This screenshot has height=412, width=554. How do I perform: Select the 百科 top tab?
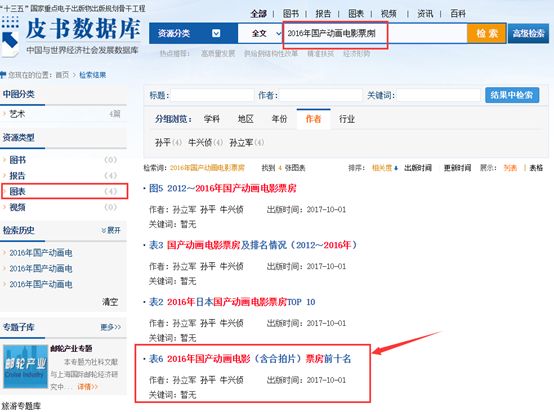pos(458,14)
